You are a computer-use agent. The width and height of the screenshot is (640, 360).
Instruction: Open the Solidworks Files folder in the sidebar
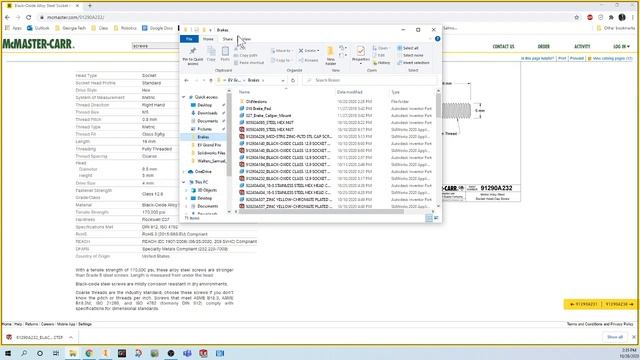coord(211,153)
